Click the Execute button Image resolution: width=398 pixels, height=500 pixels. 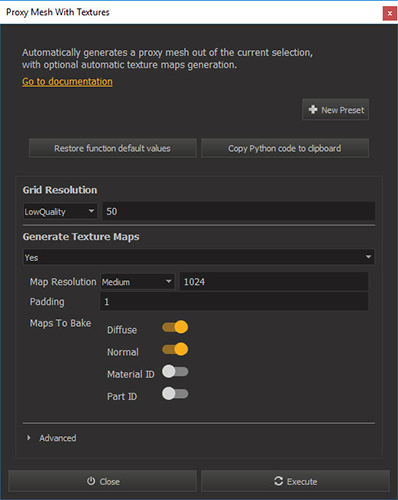click(295, 481)
